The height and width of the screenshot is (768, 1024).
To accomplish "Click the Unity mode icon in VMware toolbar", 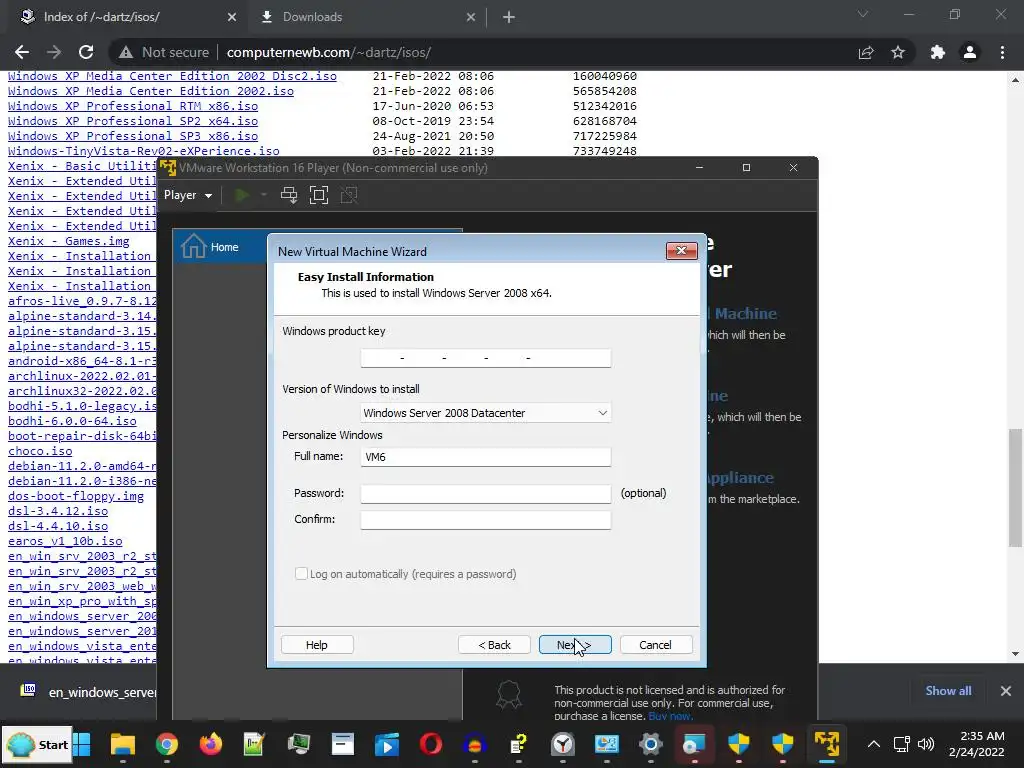I will coord(349,195).
